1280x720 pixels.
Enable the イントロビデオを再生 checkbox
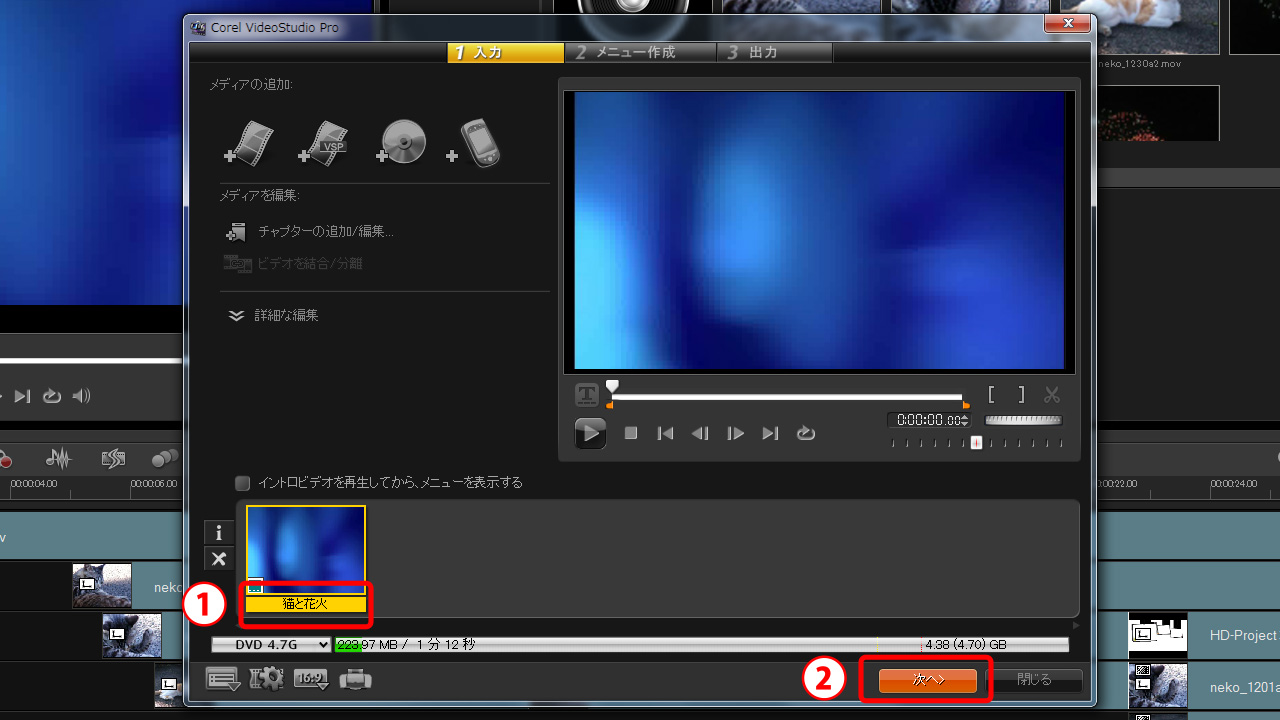(x=243, y=483)
